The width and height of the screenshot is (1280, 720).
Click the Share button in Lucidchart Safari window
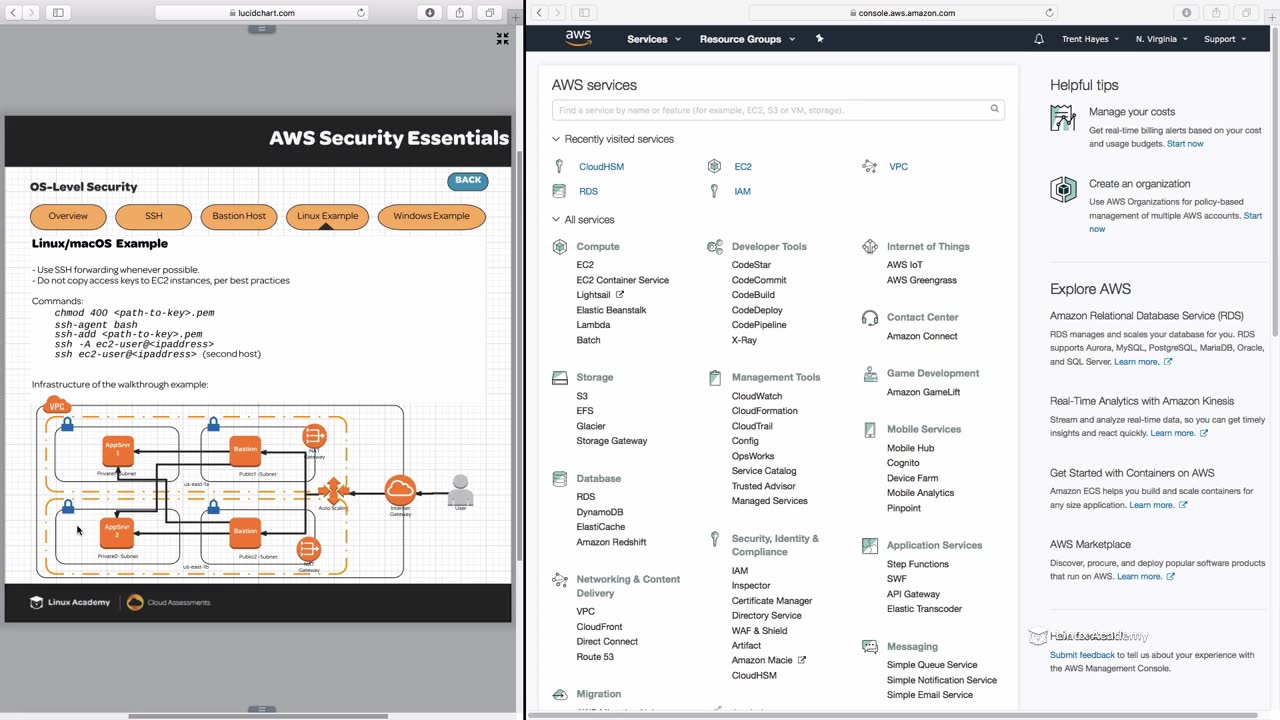pyautogui.click(x=460, y=13)
